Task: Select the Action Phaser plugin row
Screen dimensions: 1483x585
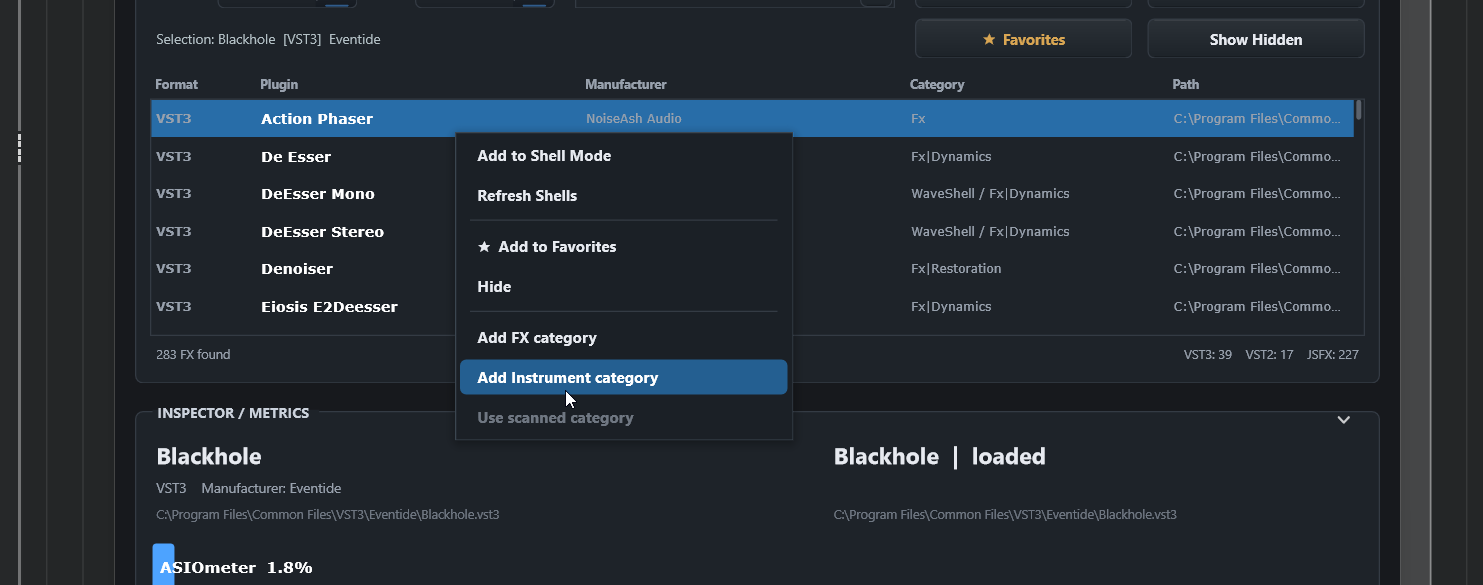Action: pos(752,118)
